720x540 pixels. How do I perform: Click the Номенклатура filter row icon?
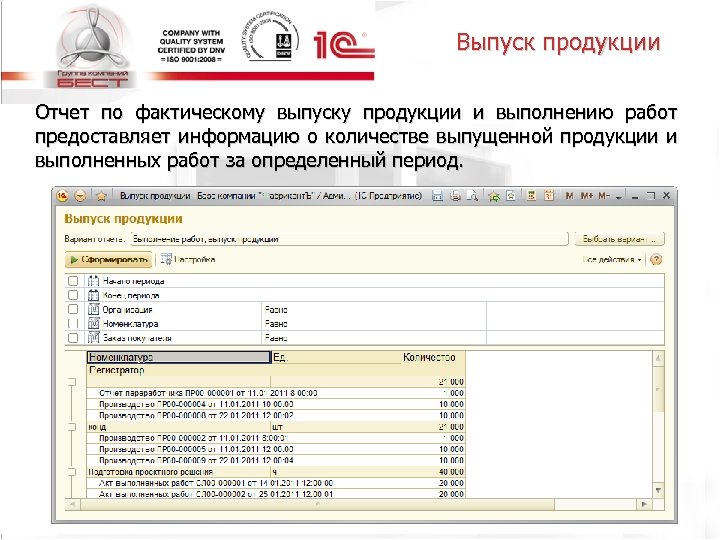(x=93, y=324)
